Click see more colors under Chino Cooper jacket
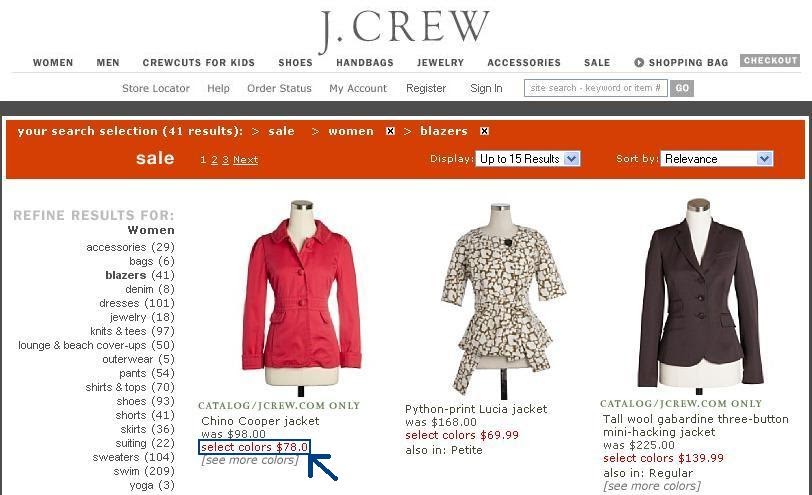812x495 pixels. pyautogui.click(x=250, y=460)
